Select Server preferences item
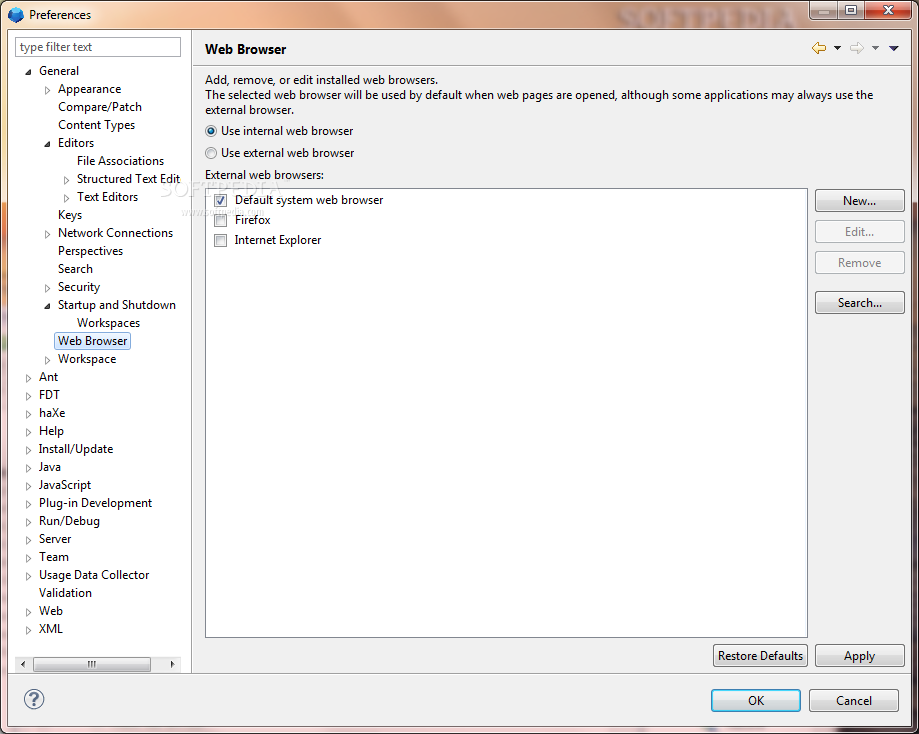The image size is (919, 734). 55,539
